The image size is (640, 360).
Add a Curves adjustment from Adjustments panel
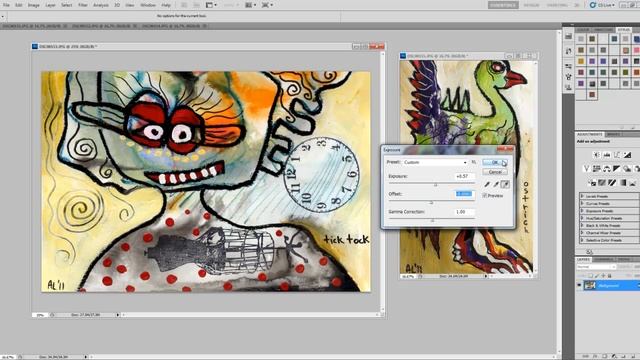(617, 155)
